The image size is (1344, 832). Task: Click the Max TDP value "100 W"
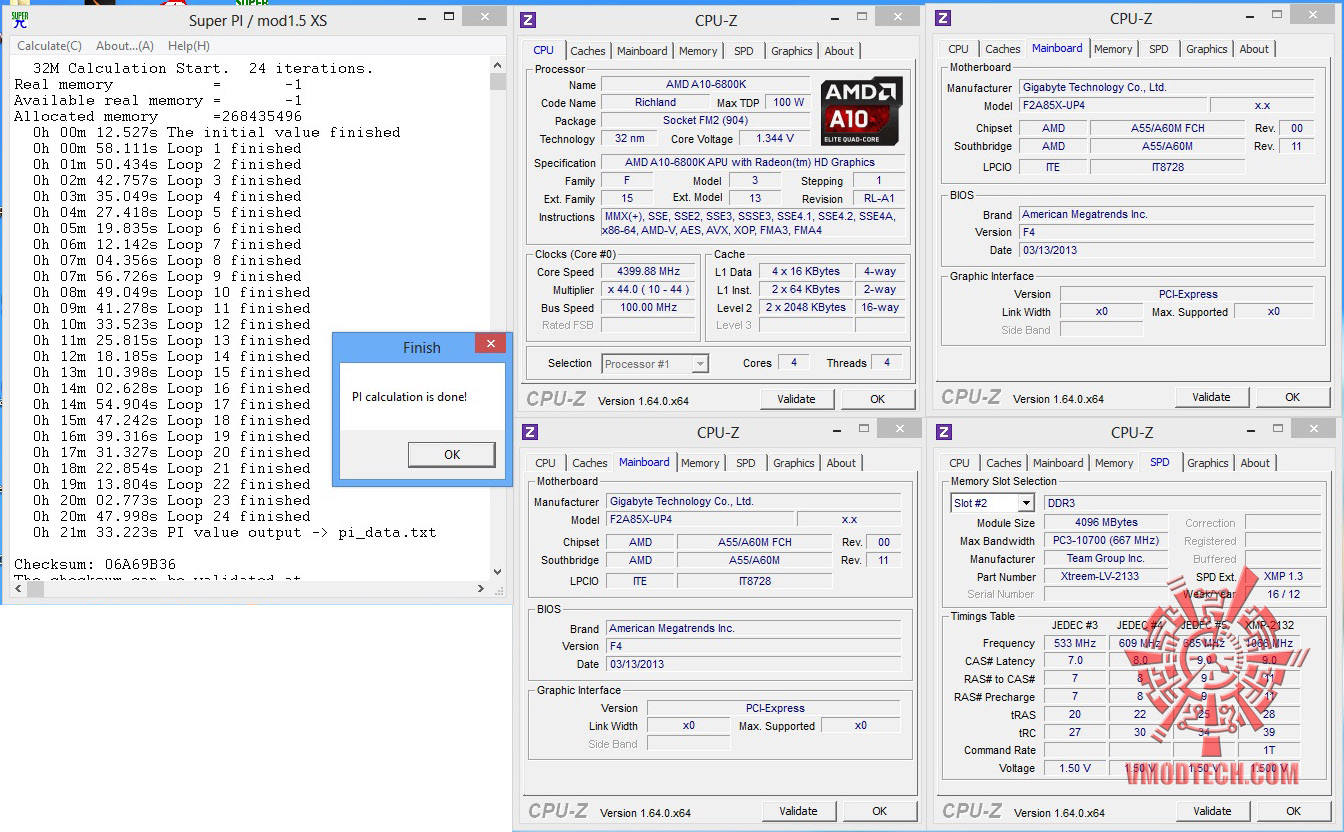point(789,103)
